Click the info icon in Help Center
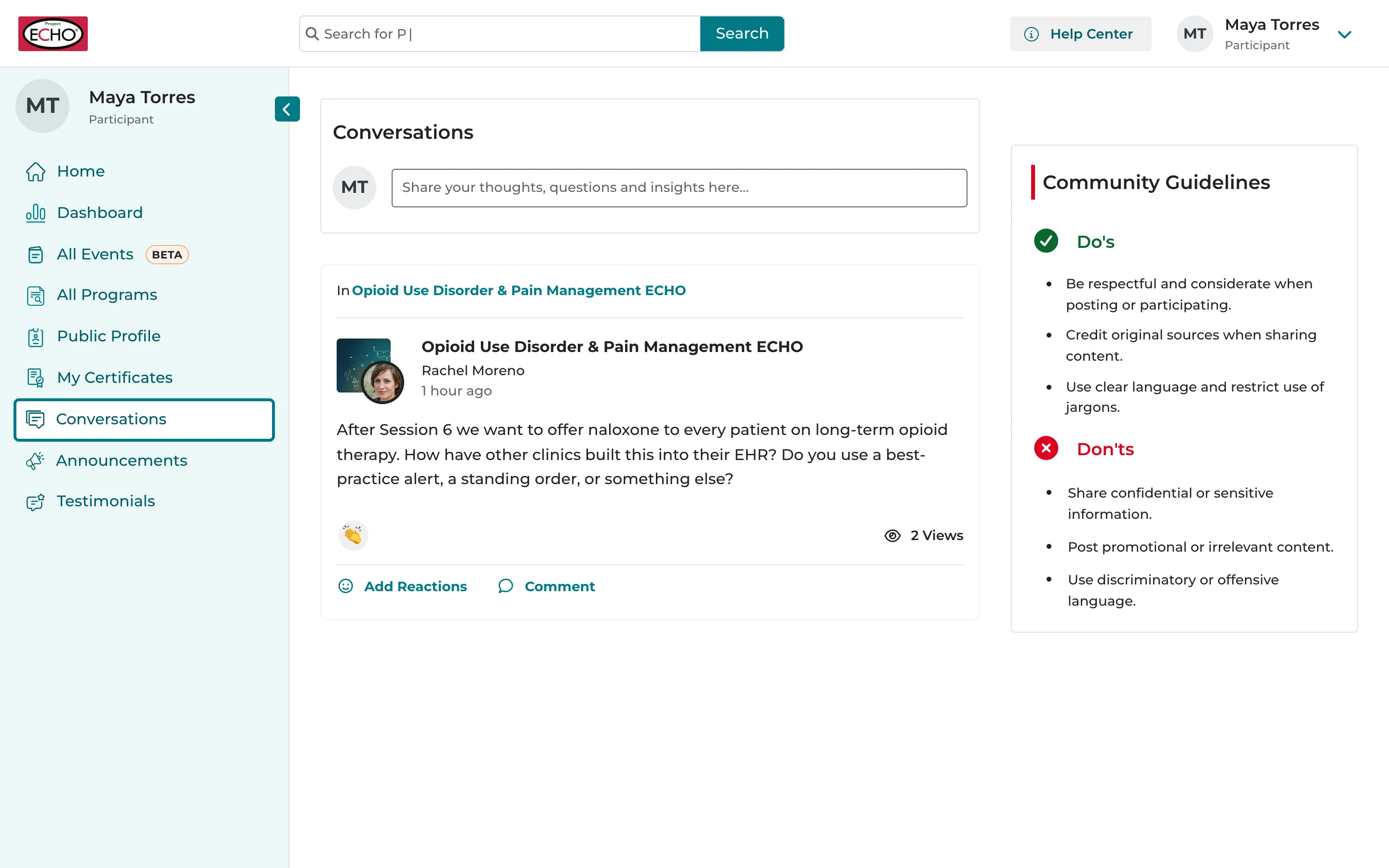The image size is (1389, 868). [1031, 34]
